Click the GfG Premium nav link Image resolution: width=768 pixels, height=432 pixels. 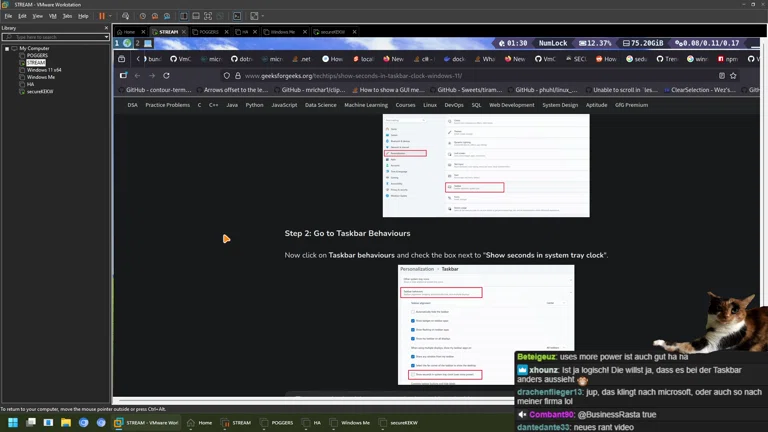click(x=631, y=105)
